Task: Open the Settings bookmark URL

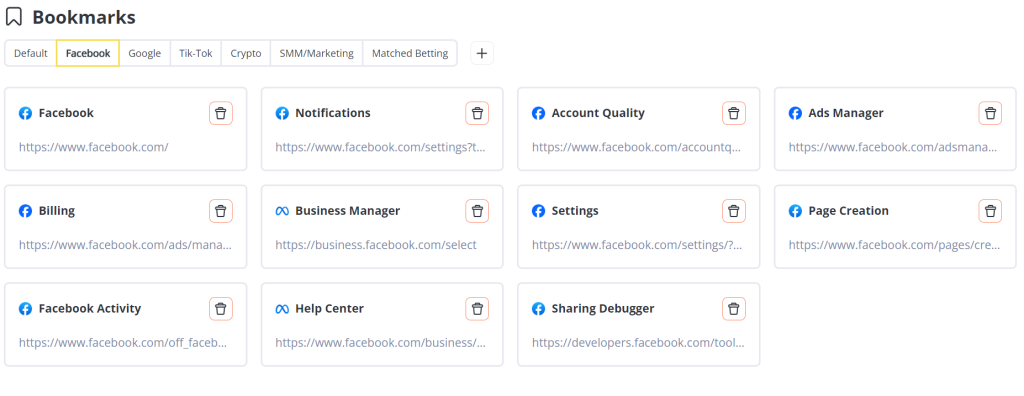Action: click(x=637, y=245)
